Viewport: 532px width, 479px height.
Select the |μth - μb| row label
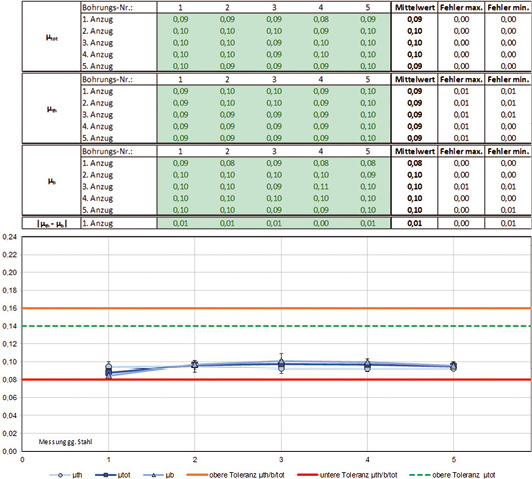click(52, 224)
